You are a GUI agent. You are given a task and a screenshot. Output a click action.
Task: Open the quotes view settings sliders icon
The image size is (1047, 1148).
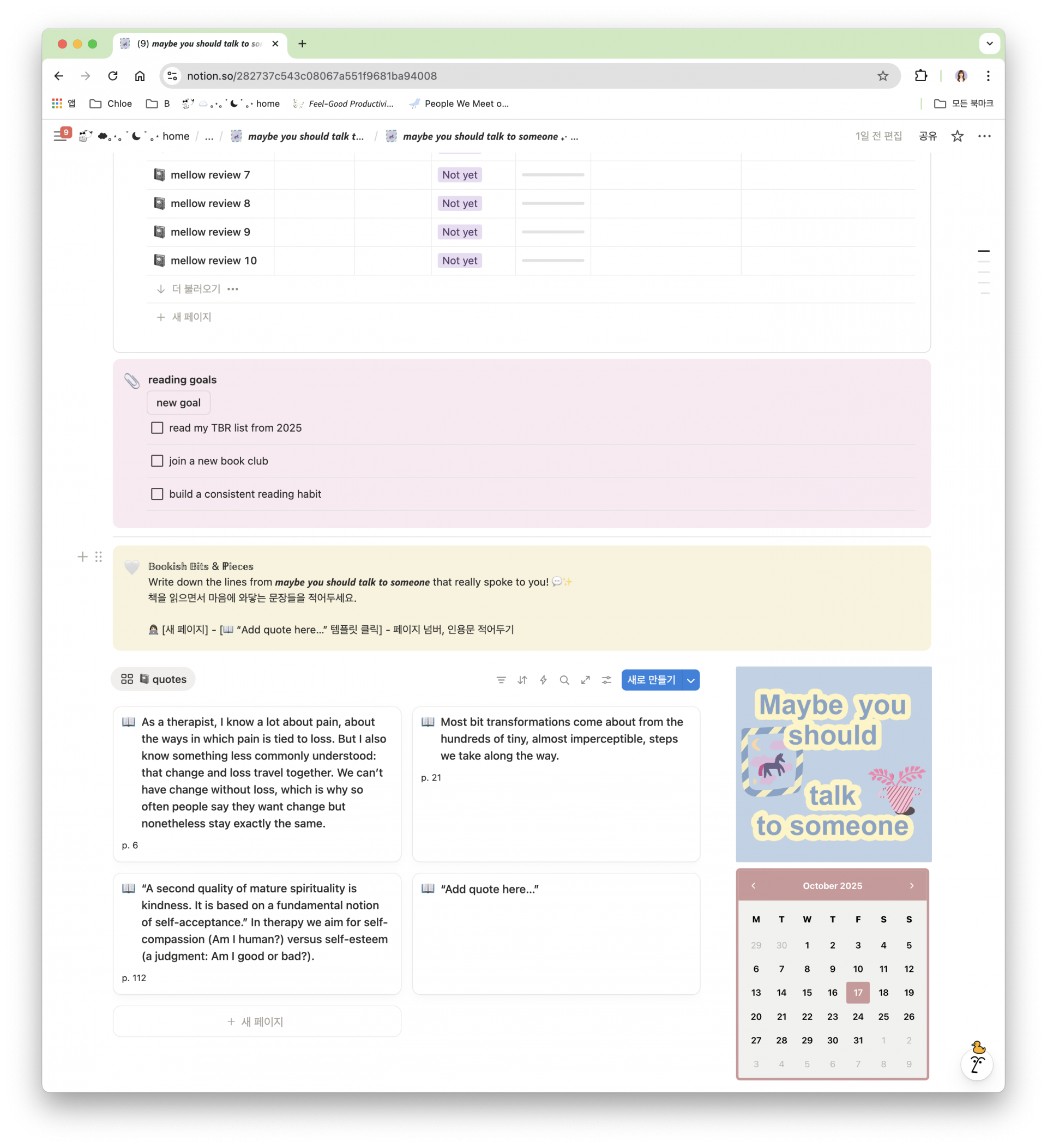tap(606, 680)
